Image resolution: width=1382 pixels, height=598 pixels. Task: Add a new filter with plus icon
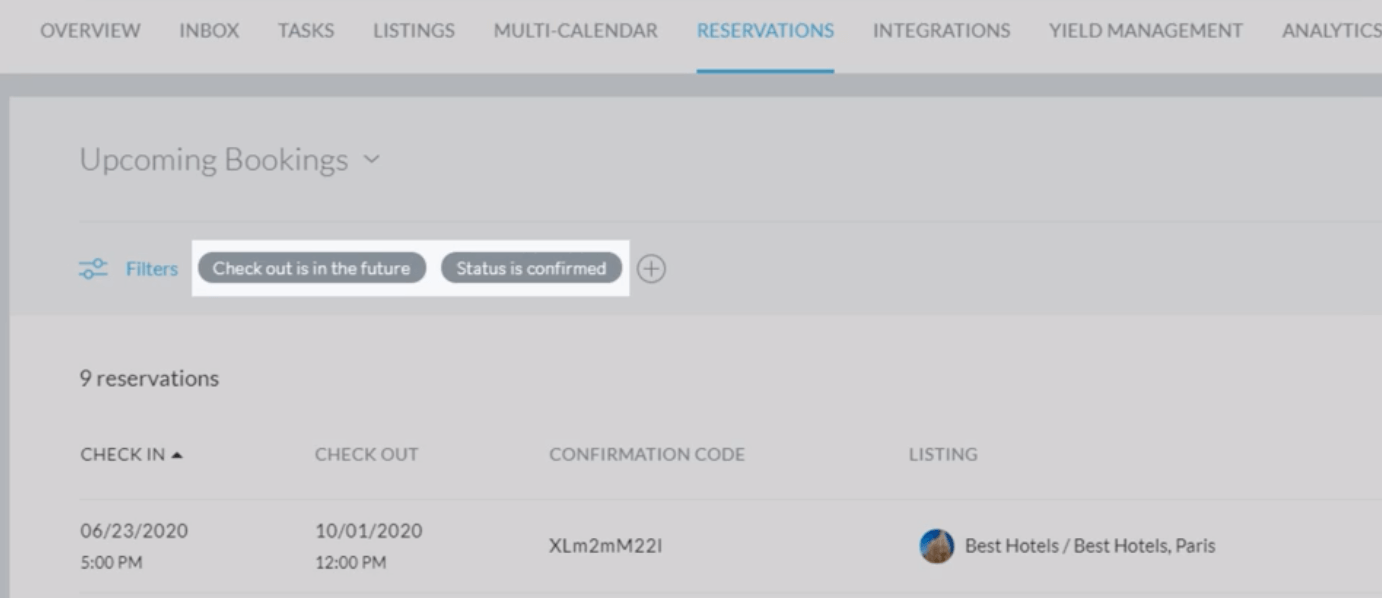click(651, 269)
